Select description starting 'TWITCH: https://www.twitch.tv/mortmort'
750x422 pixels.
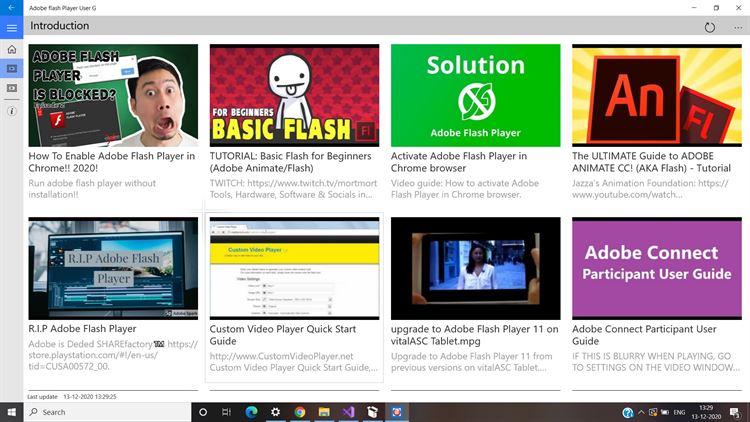[293, 189]
